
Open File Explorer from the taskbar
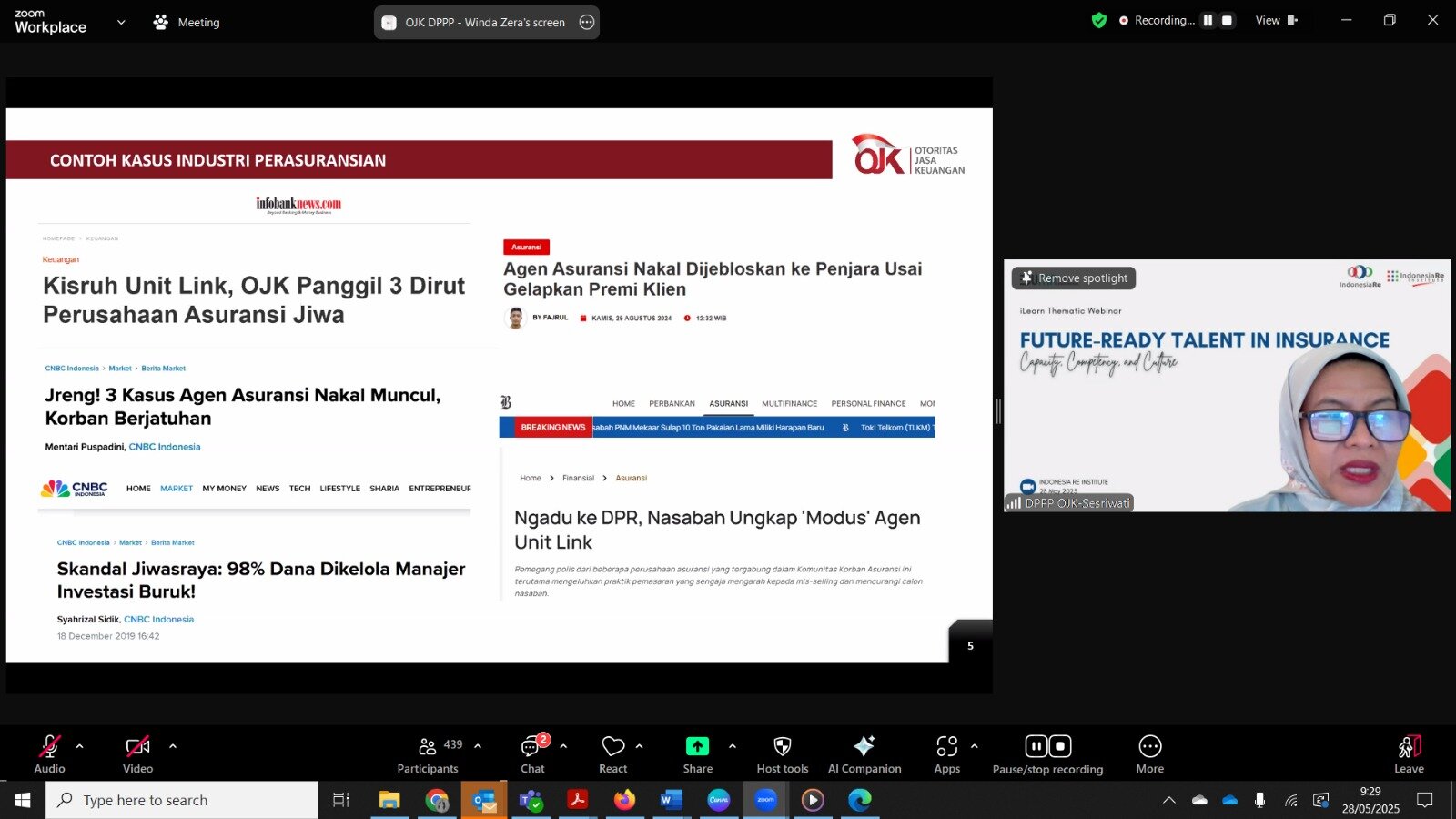tap(389, 800)
